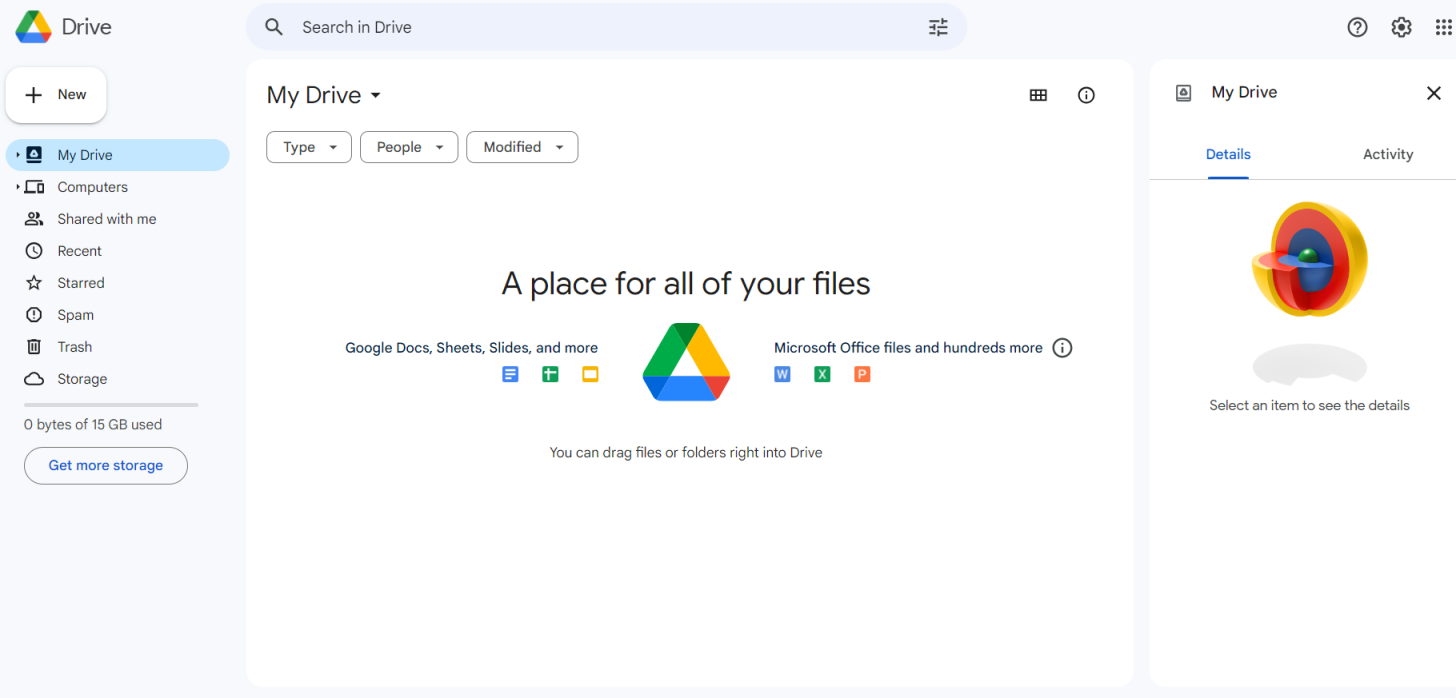Click the info icon beside Microsoft Office files
Image resolution: width=1456 pixels, height=698 pixels.
1063,348
